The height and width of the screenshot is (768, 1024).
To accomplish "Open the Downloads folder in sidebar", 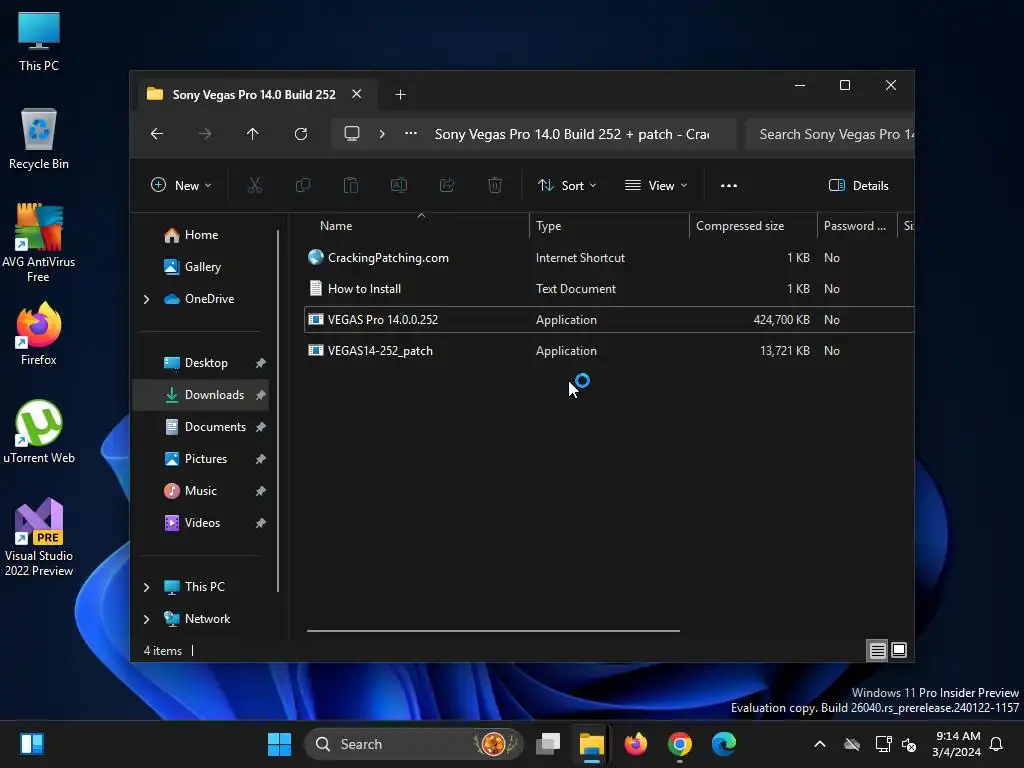I will coord(200,394).
